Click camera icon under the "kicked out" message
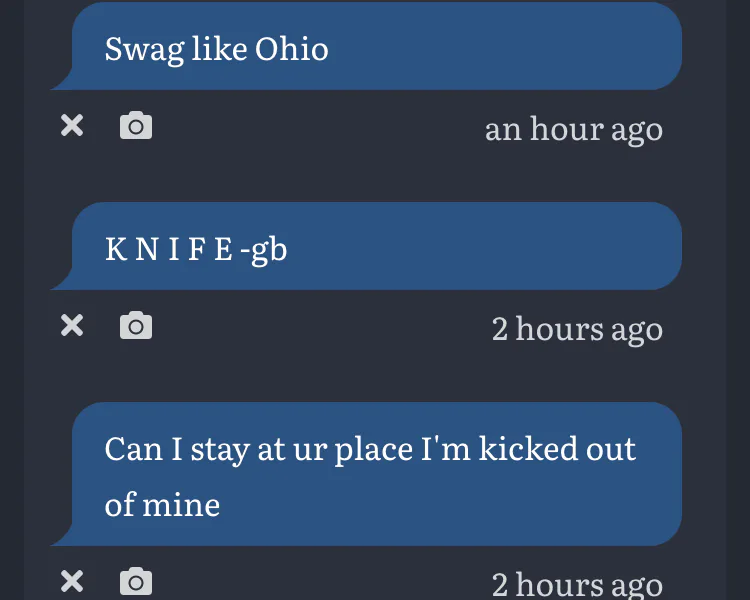 pyautogui.click(x=136, y=581)
